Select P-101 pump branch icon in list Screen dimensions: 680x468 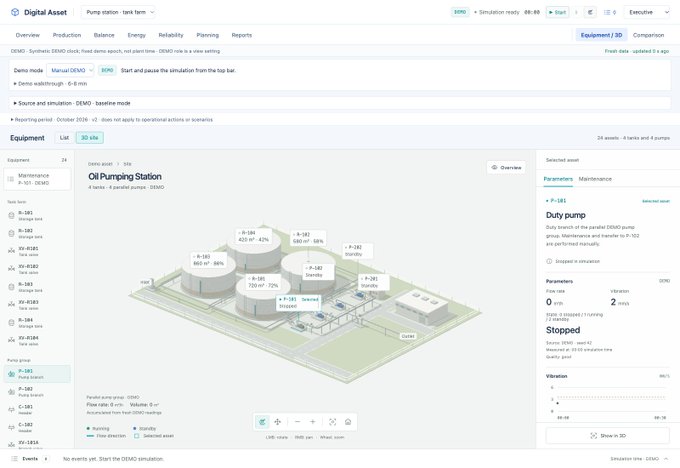click(x=11, y=374)
